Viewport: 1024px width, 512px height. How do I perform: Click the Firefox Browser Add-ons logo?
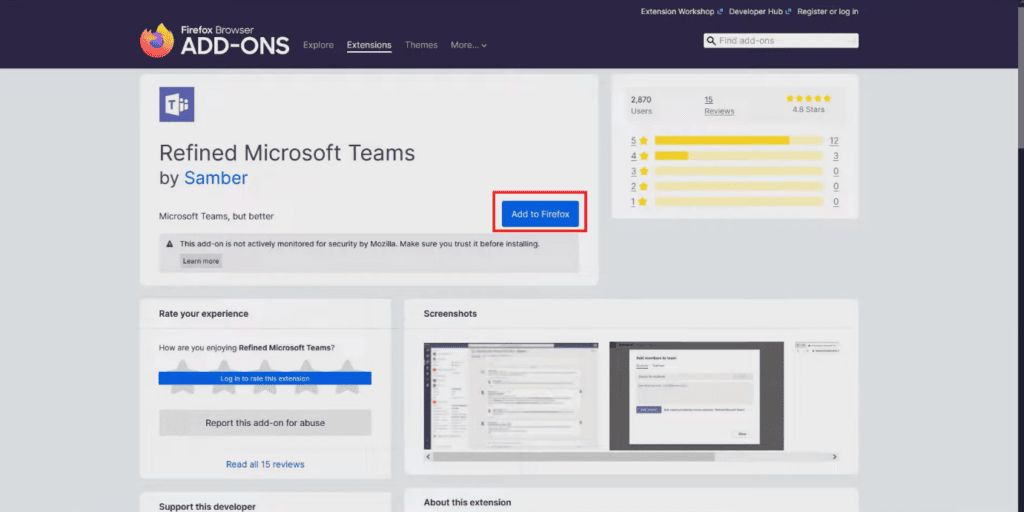[x=214, y=40]
